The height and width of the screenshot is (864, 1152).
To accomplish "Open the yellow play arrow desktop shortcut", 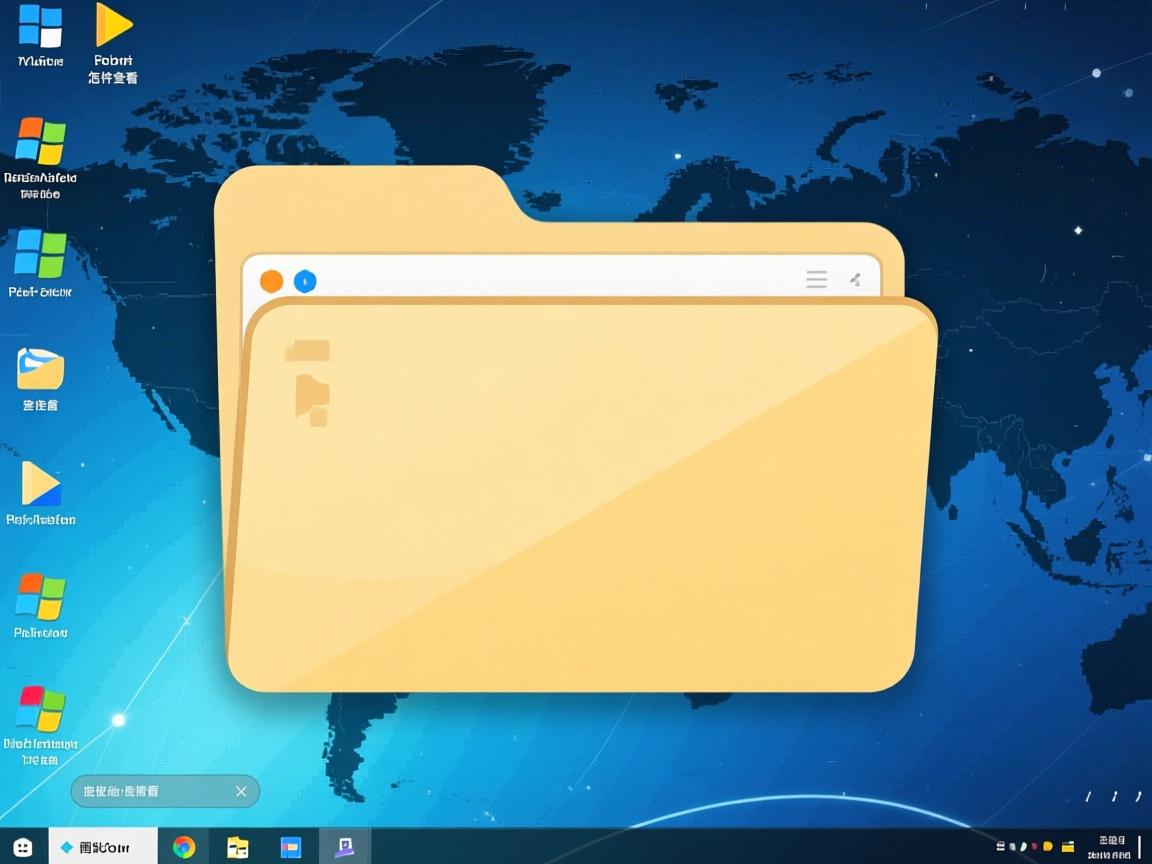I will tap(113, 26).
